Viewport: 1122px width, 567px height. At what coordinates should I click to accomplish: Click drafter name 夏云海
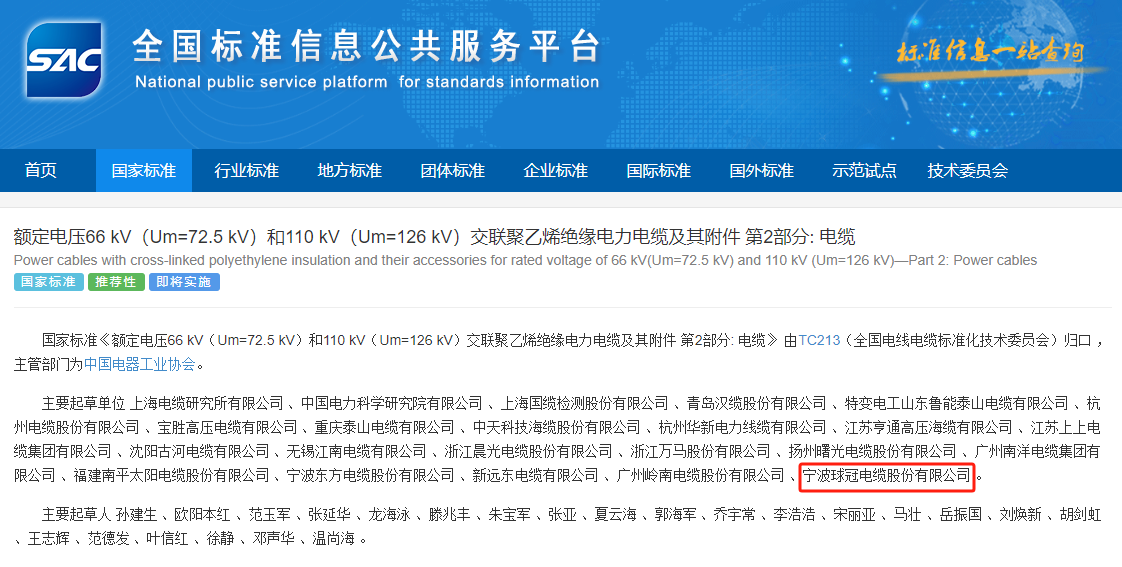615,514
